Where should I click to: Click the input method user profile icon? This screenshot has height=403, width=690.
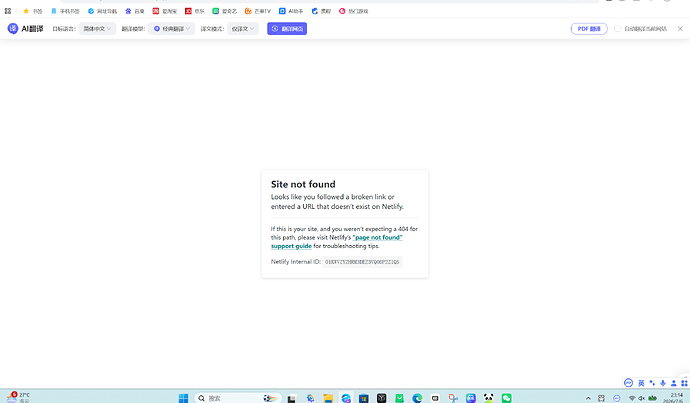point(673,383)
